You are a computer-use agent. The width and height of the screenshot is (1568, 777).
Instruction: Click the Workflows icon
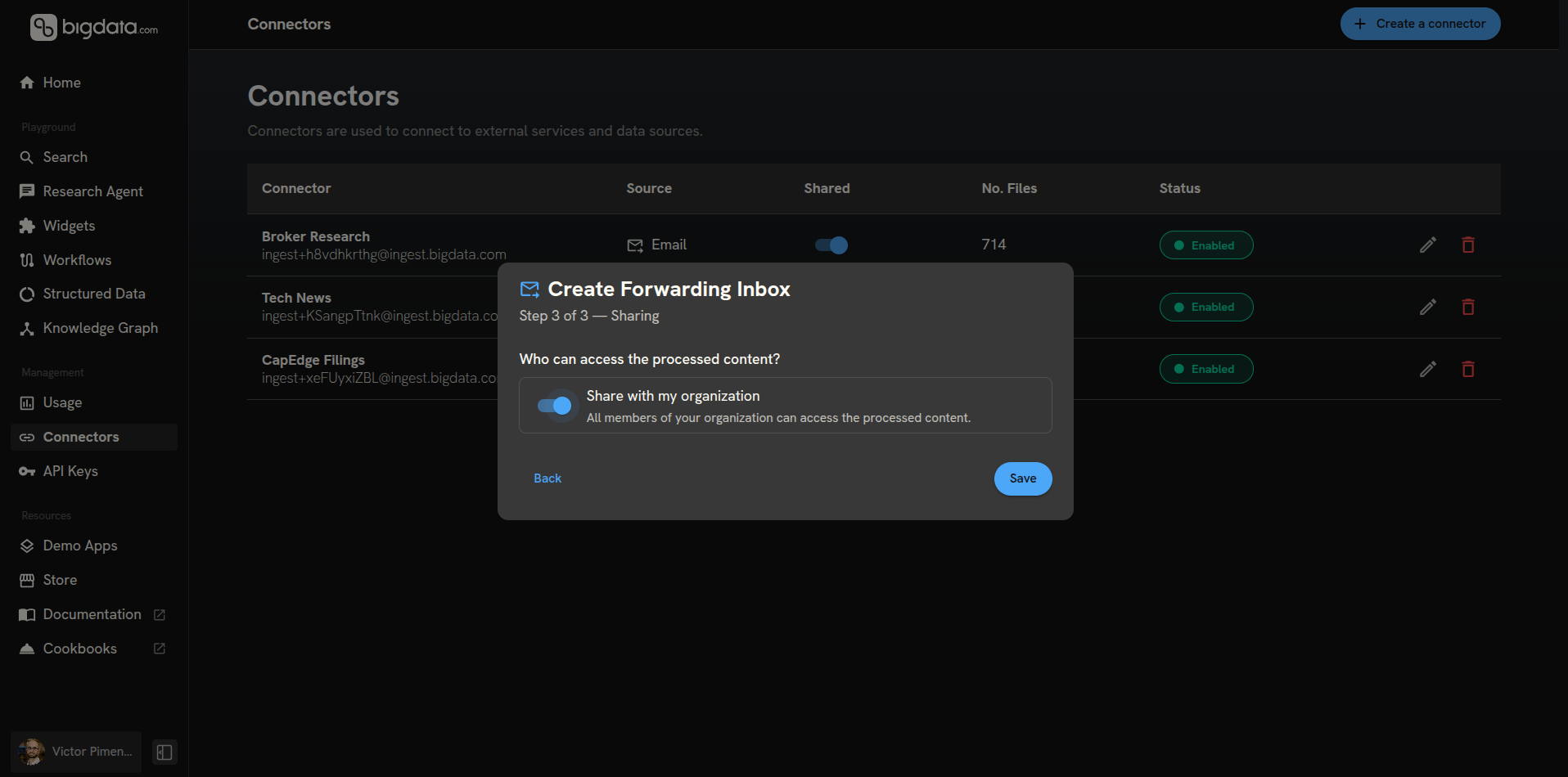(x=27, y=260)
